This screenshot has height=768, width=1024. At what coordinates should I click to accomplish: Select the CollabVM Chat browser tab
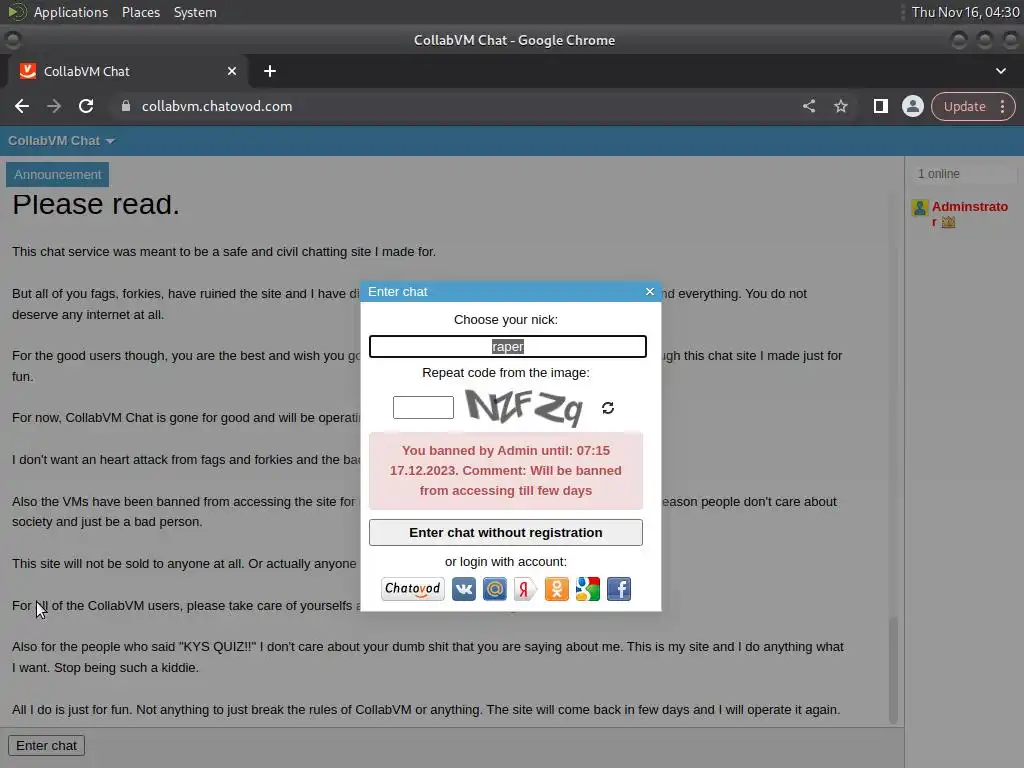coord(128,71)
